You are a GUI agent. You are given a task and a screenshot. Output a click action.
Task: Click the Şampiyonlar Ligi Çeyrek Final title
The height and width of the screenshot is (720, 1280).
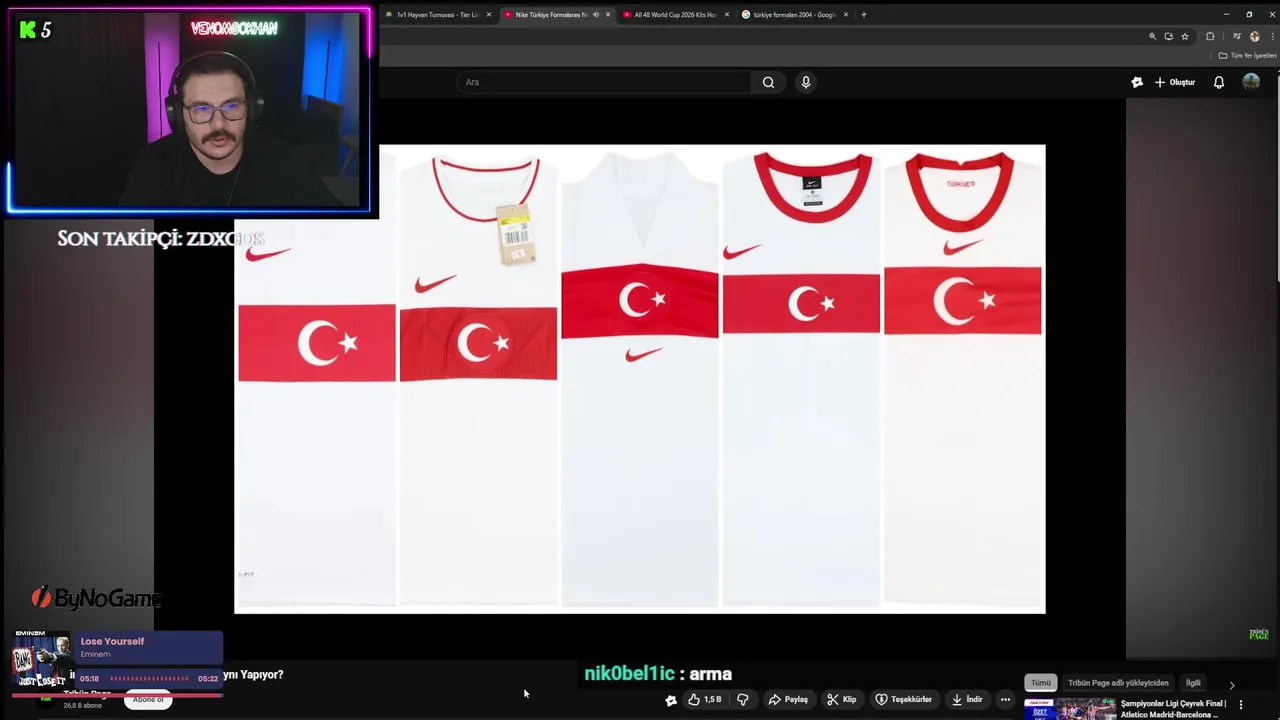pyautogui.click(x=1173, y=708)
